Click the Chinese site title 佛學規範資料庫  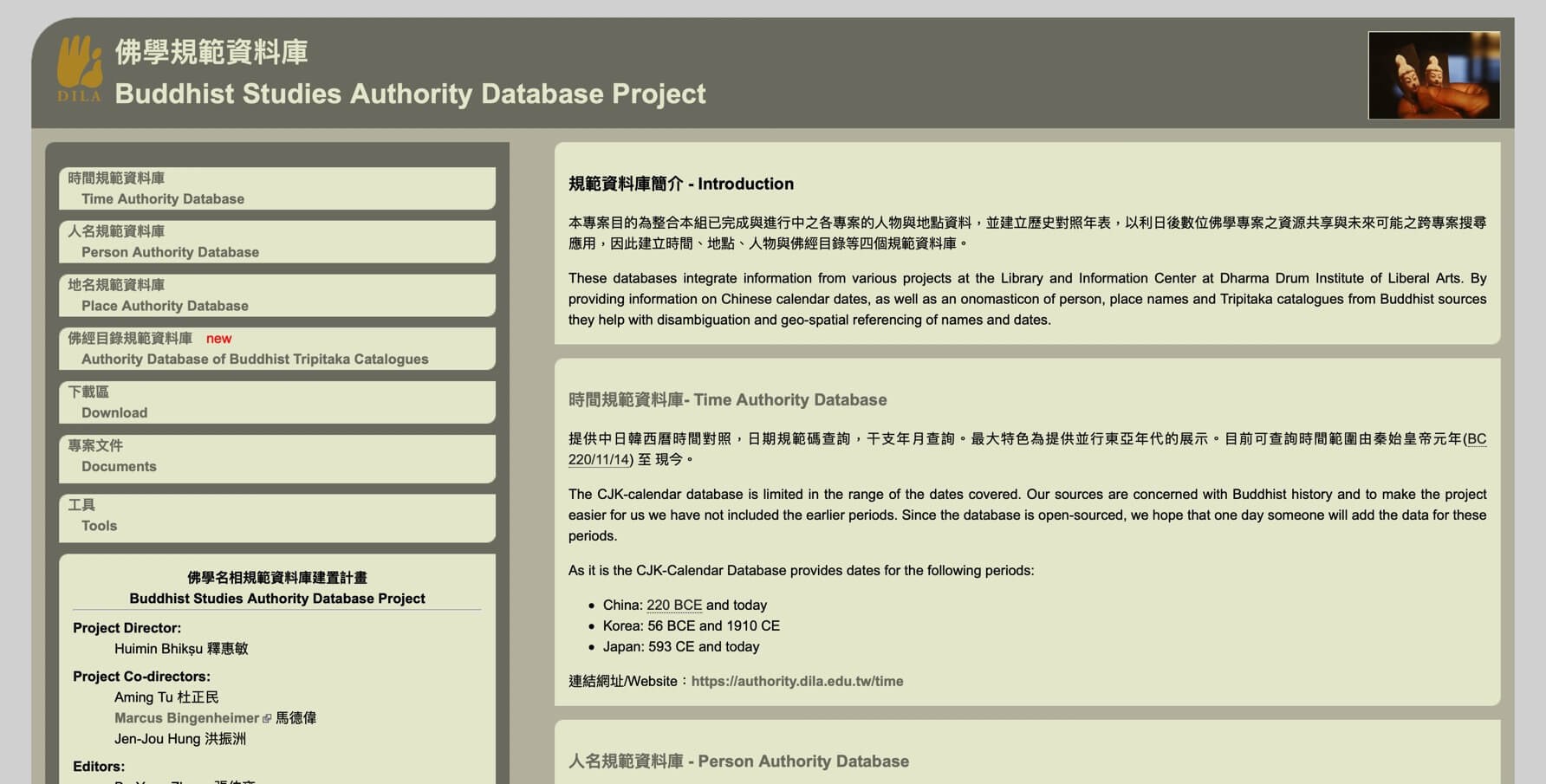211,52
